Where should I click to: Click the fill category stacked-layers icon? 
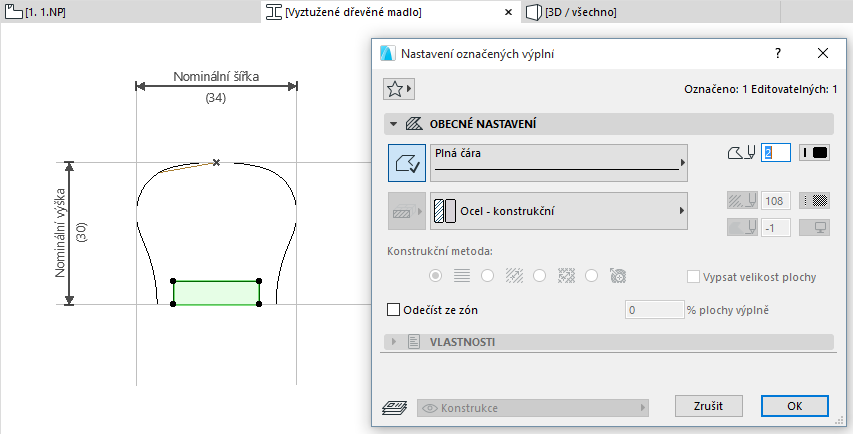[406, 211]
